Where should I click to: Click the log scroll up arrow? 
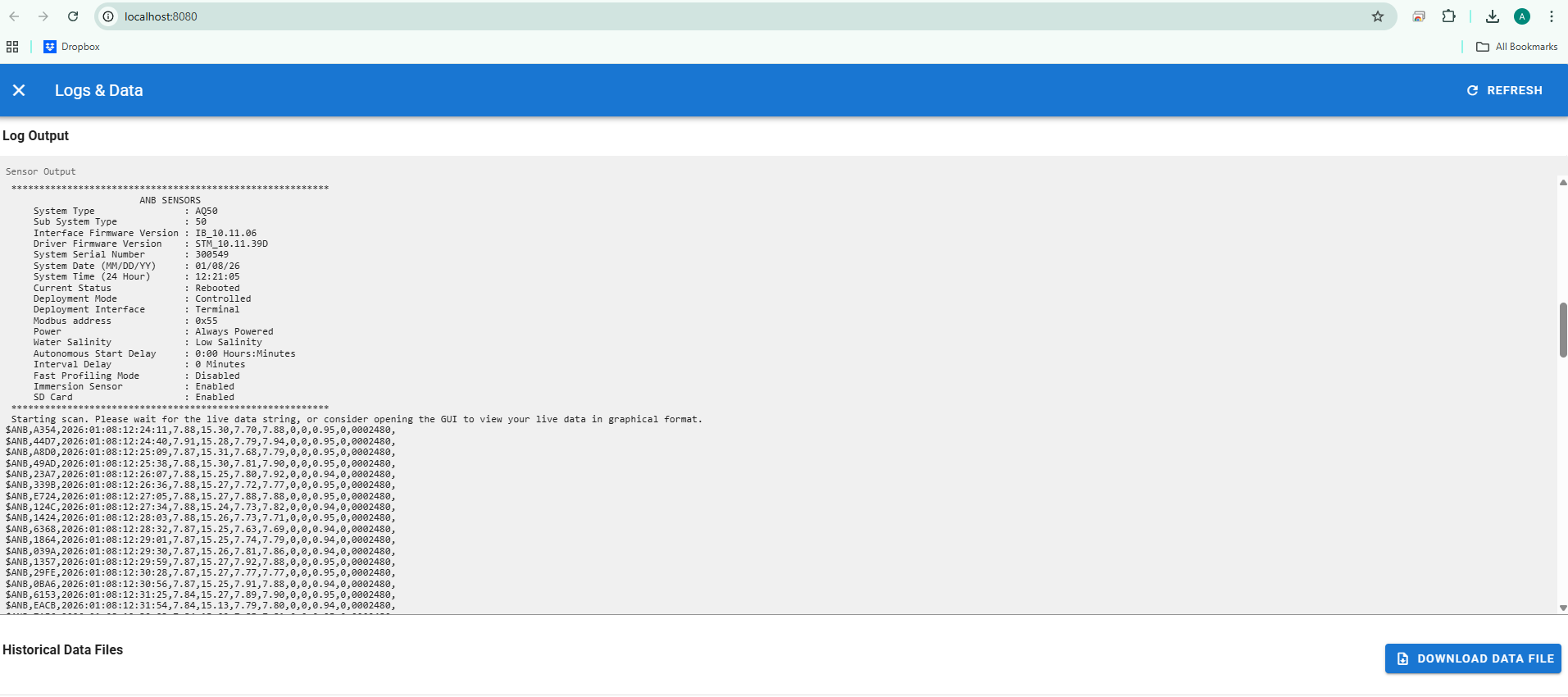pos(1563,182)
